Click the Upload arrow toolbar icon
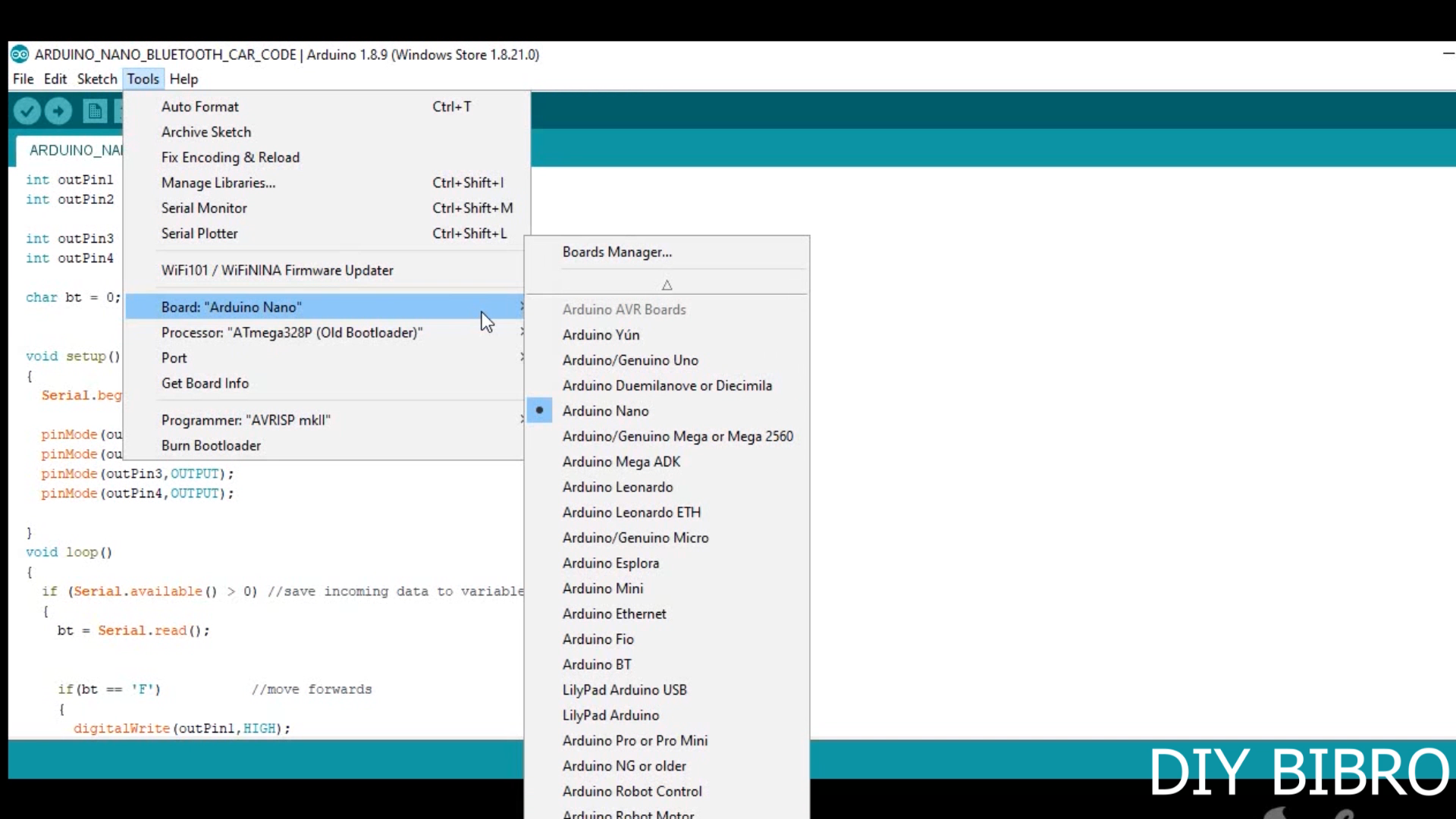Screen dimensions: 1456x819 pyautogui.click(x=58, y=111)
